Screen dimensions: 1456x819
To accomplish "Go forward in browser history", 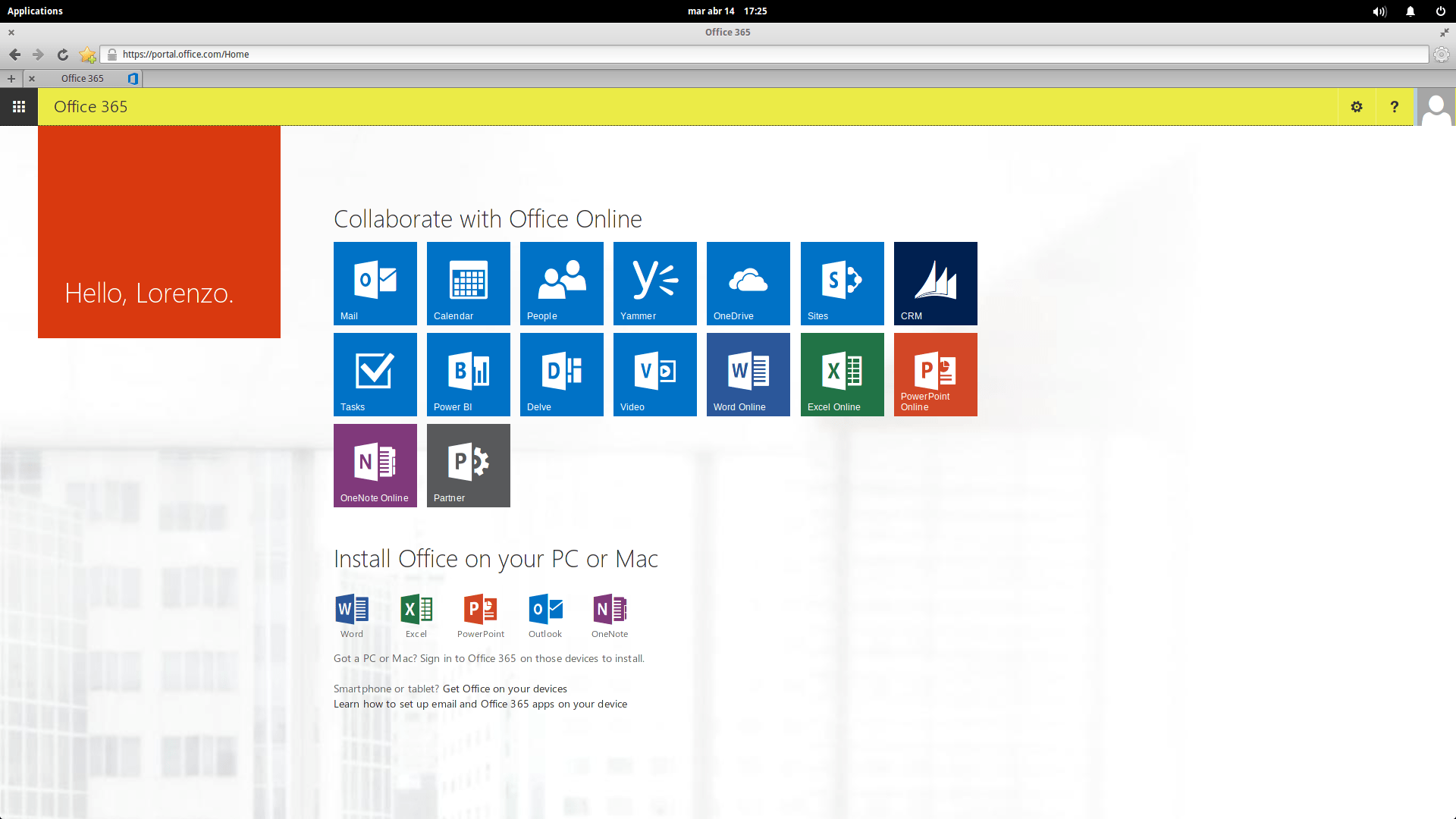I will coord(38,55).
